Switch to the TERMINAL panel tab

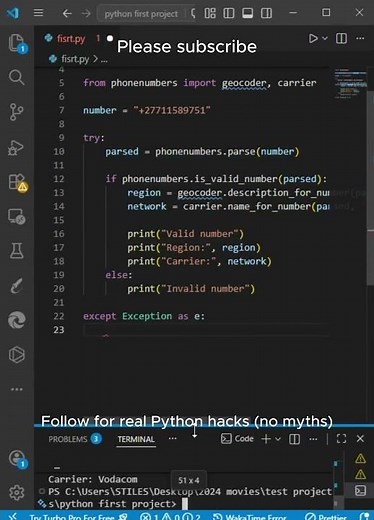[136, 439]
